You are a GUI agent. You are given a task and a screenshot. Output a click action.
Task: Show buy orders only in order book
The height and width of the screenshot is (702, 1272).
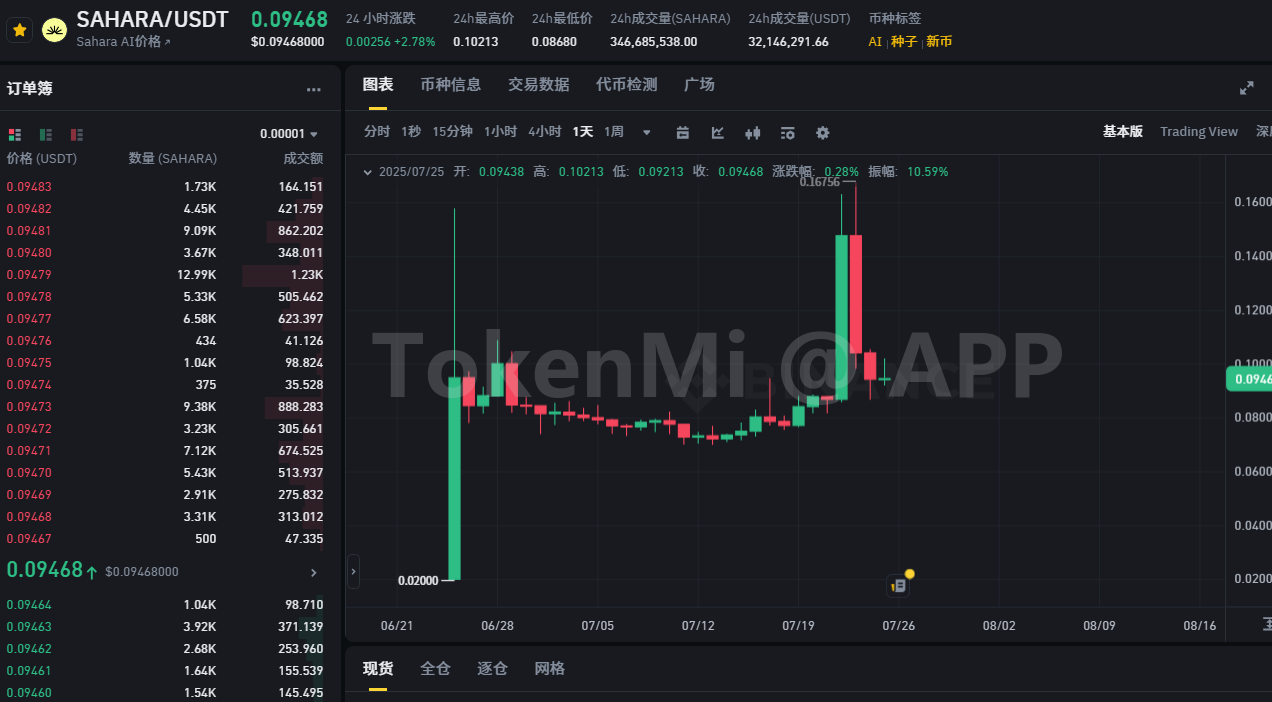tap(46, 134)
